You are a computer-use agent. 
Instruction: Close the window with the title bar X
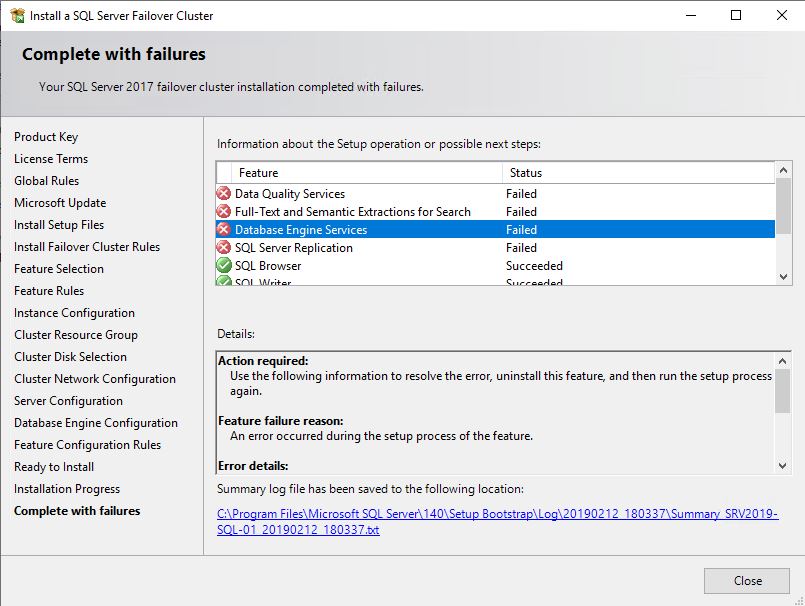(781, 15)
